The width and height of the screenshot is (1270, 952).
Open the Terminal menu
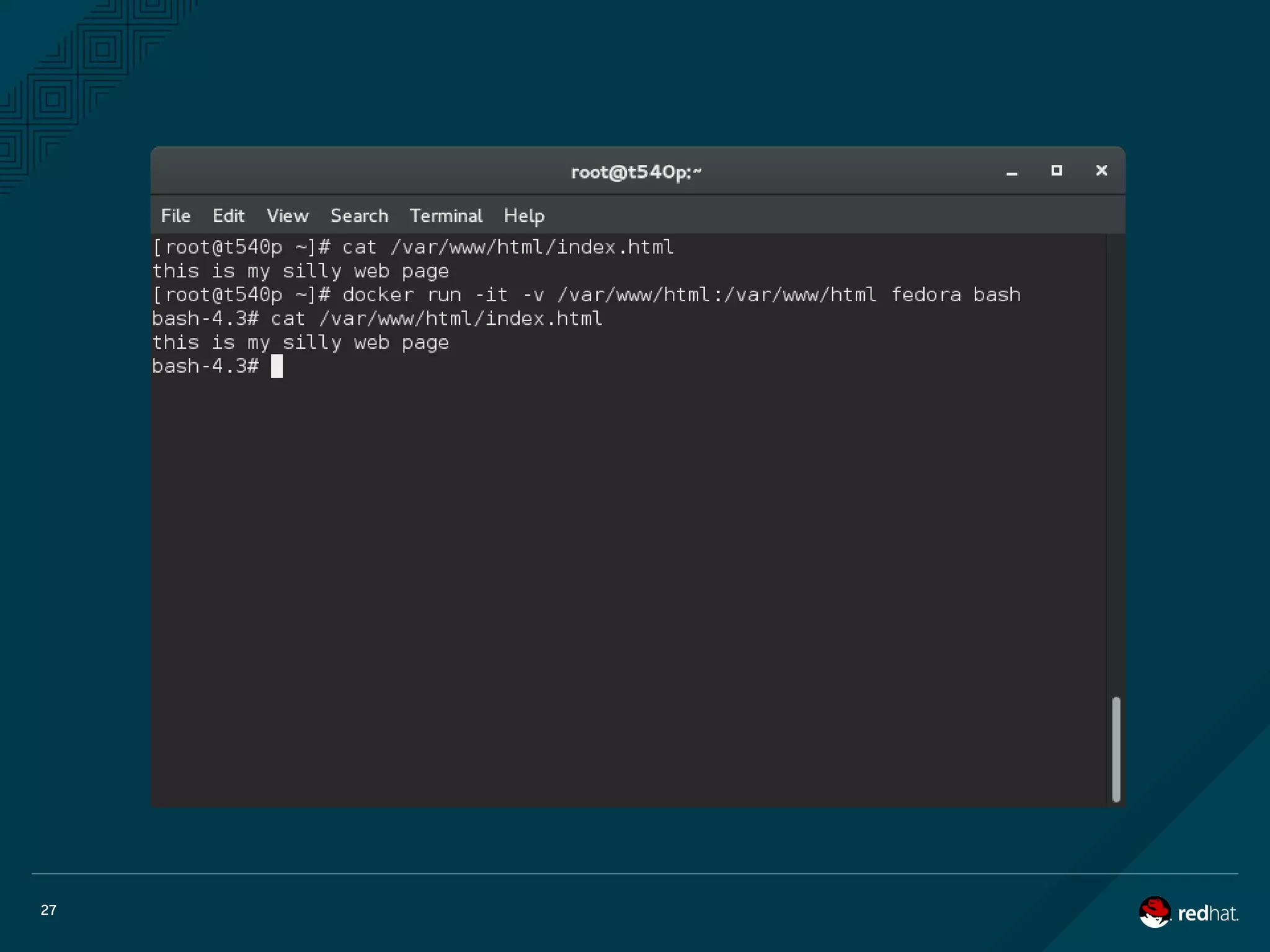coord(445,216)
